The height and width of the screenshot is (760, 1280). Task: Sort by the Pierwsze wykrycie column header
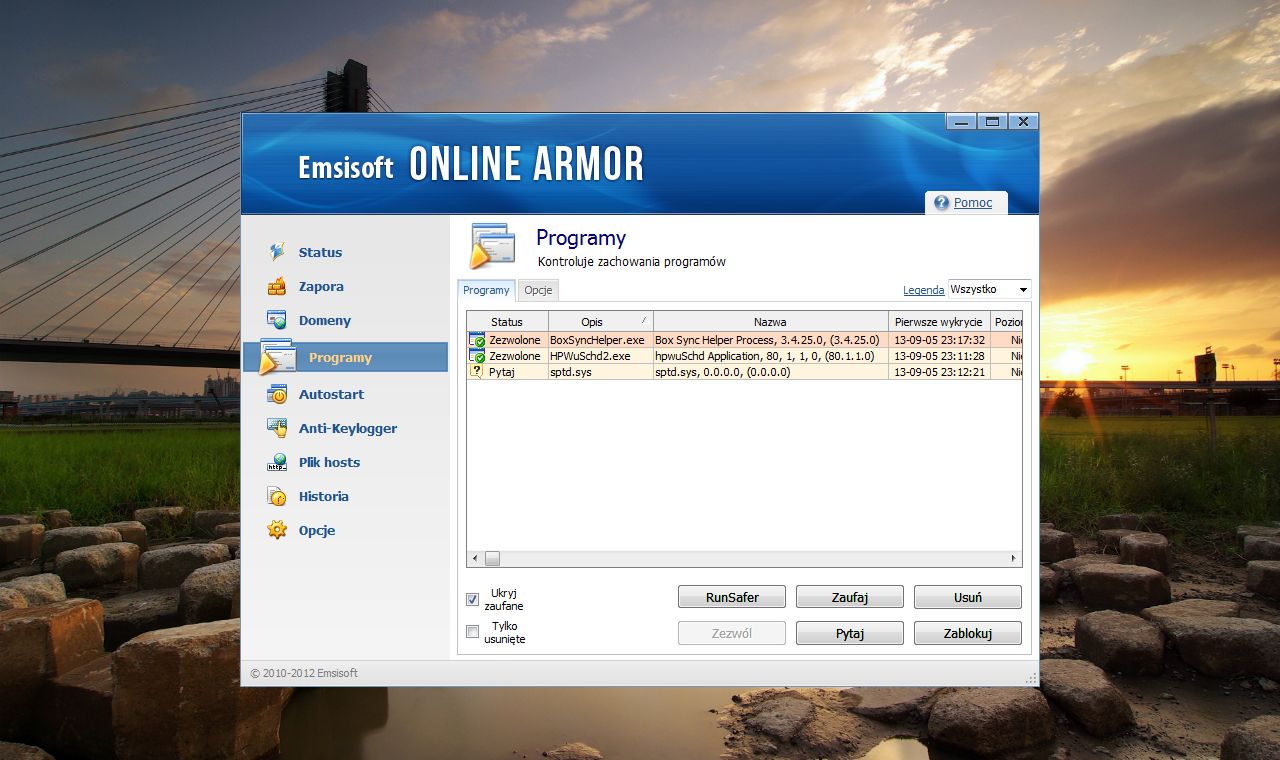(939, 322)
